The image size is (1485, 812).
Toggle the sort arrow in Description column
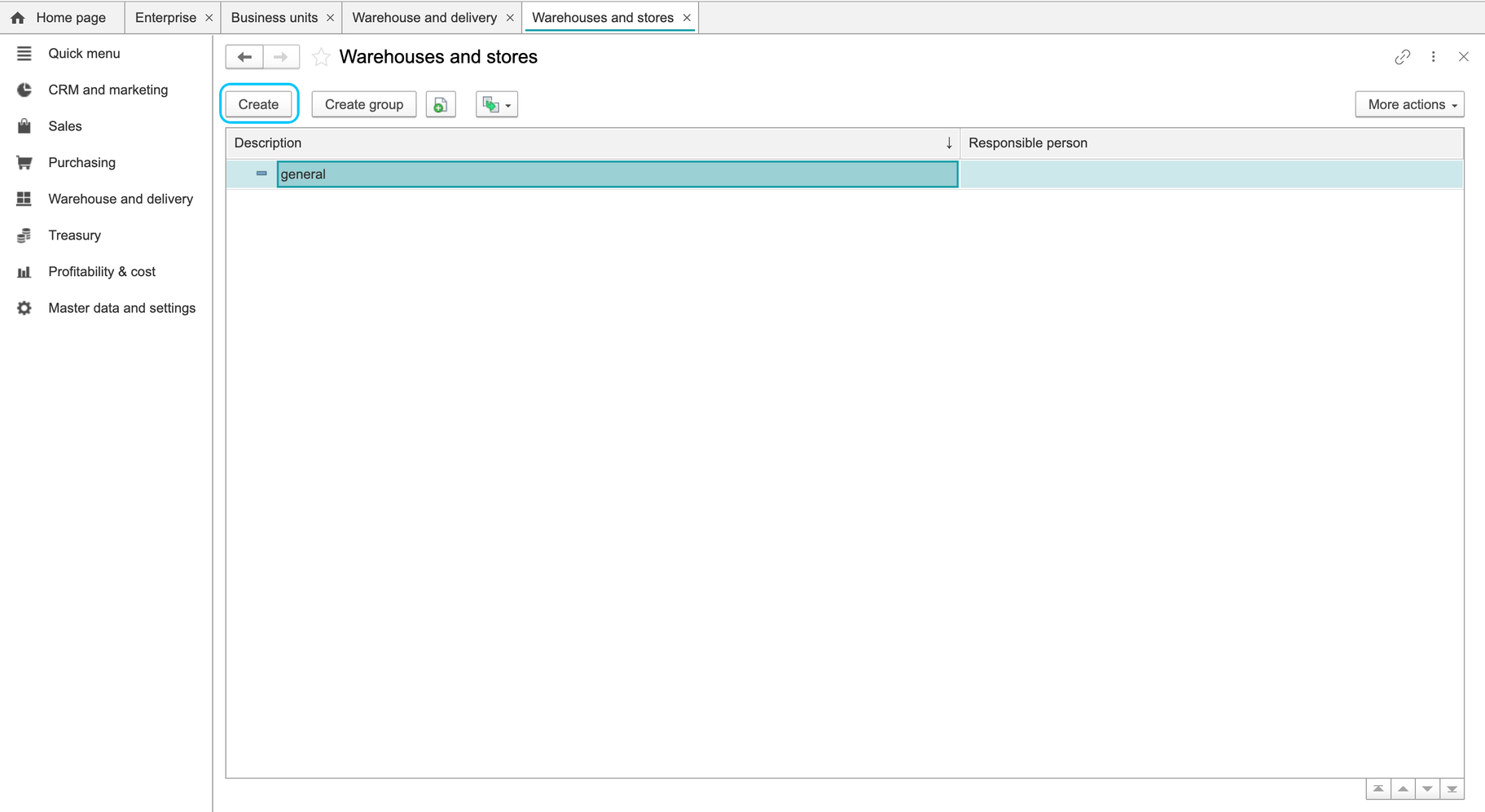[949, 143]
